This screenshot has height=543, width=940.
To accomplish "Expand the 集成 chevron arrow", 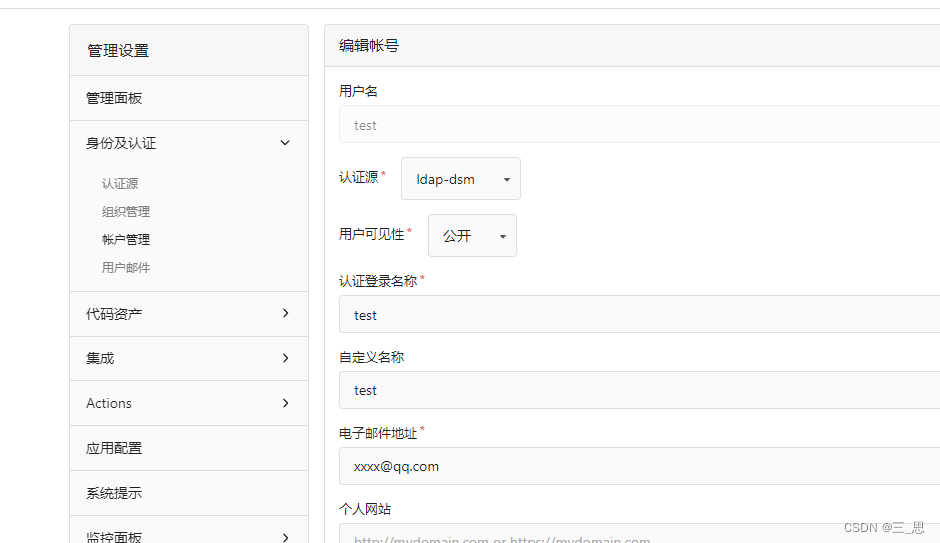I will (x=285, y=358).
